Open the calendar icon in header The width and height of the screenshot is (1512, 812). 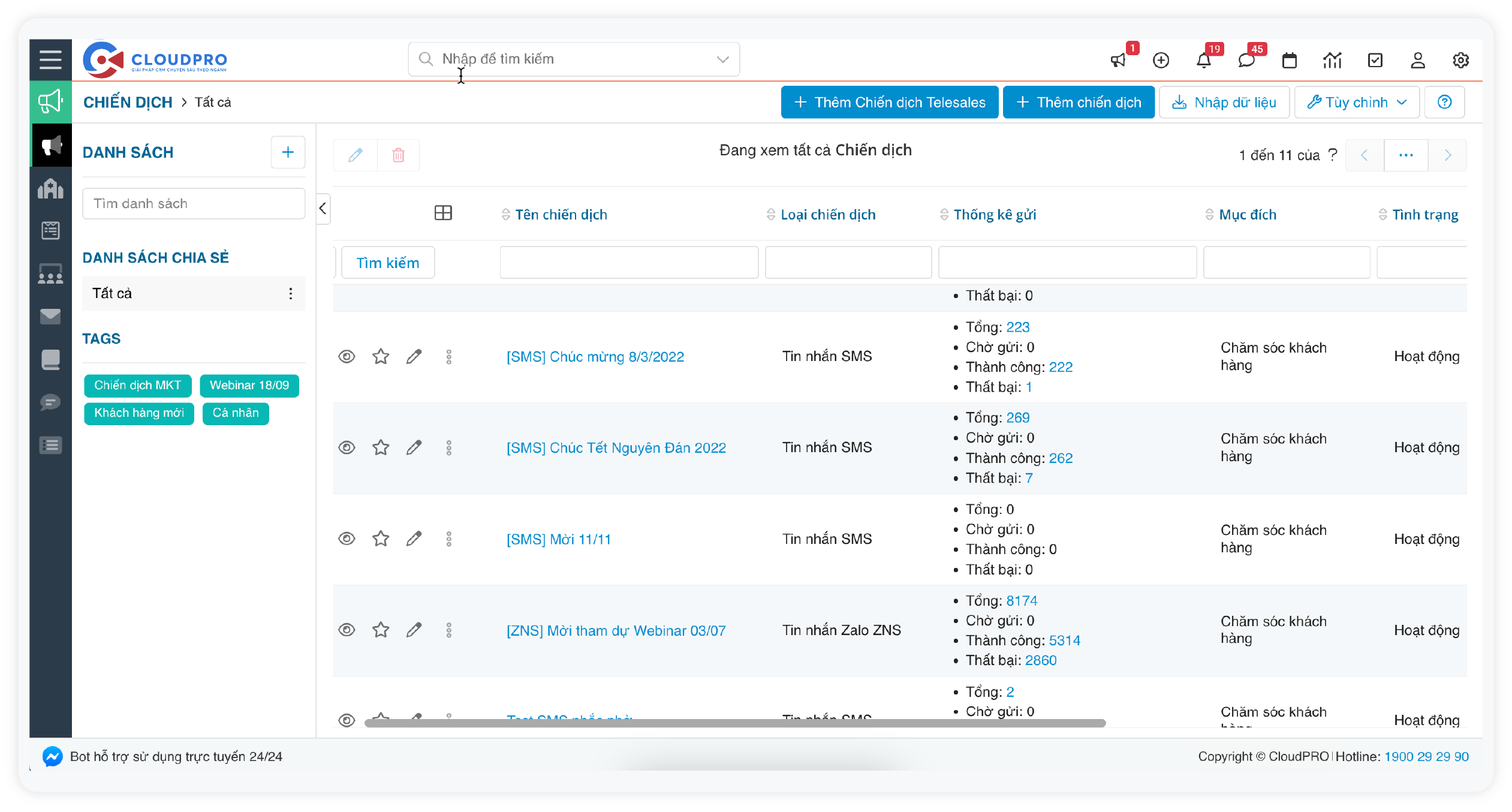click(x=1289, y=60)
